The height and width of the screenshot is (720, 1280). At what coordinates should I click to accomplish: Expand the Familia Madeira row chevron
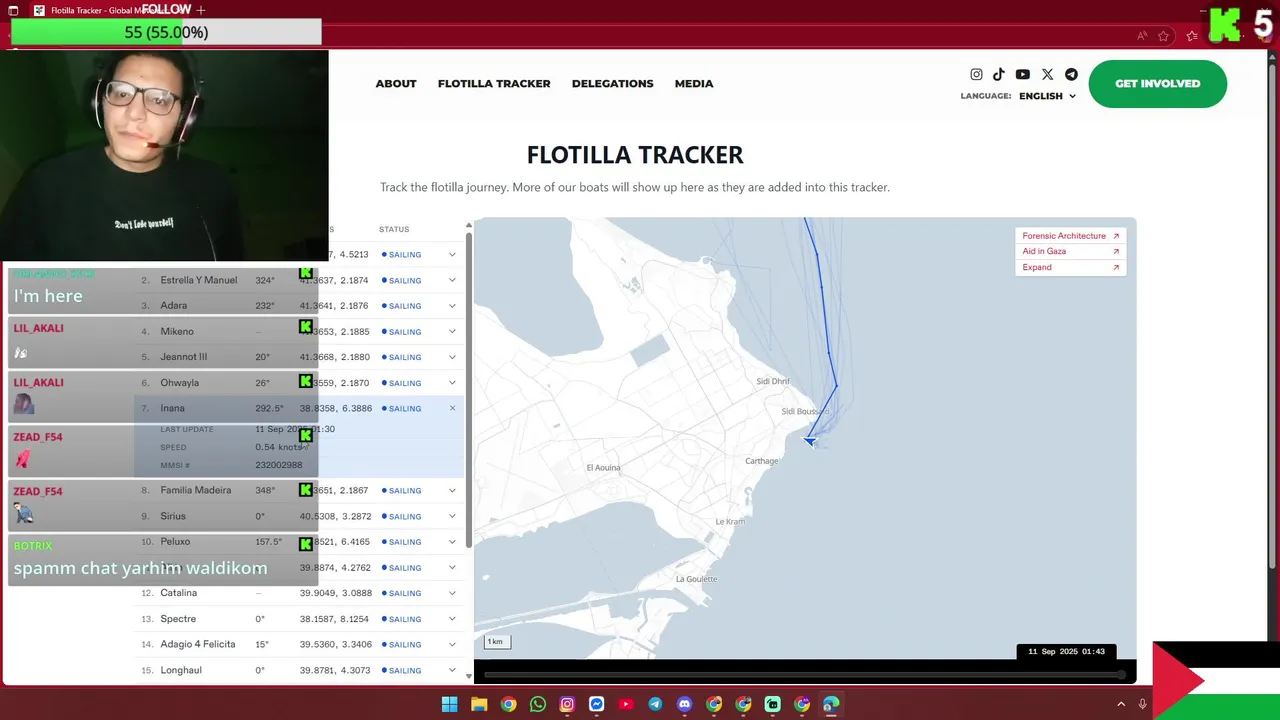(452, 490)
